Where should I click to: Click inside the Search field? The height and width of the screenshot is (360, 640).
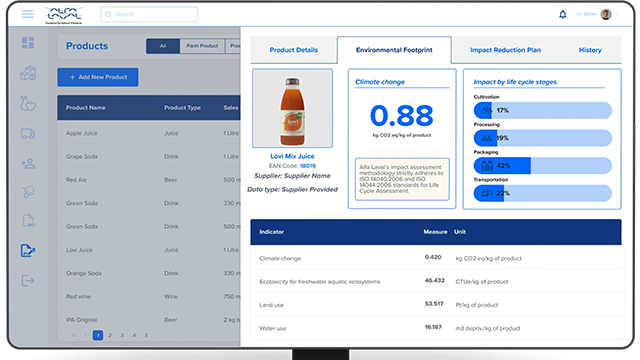(149, 14)
